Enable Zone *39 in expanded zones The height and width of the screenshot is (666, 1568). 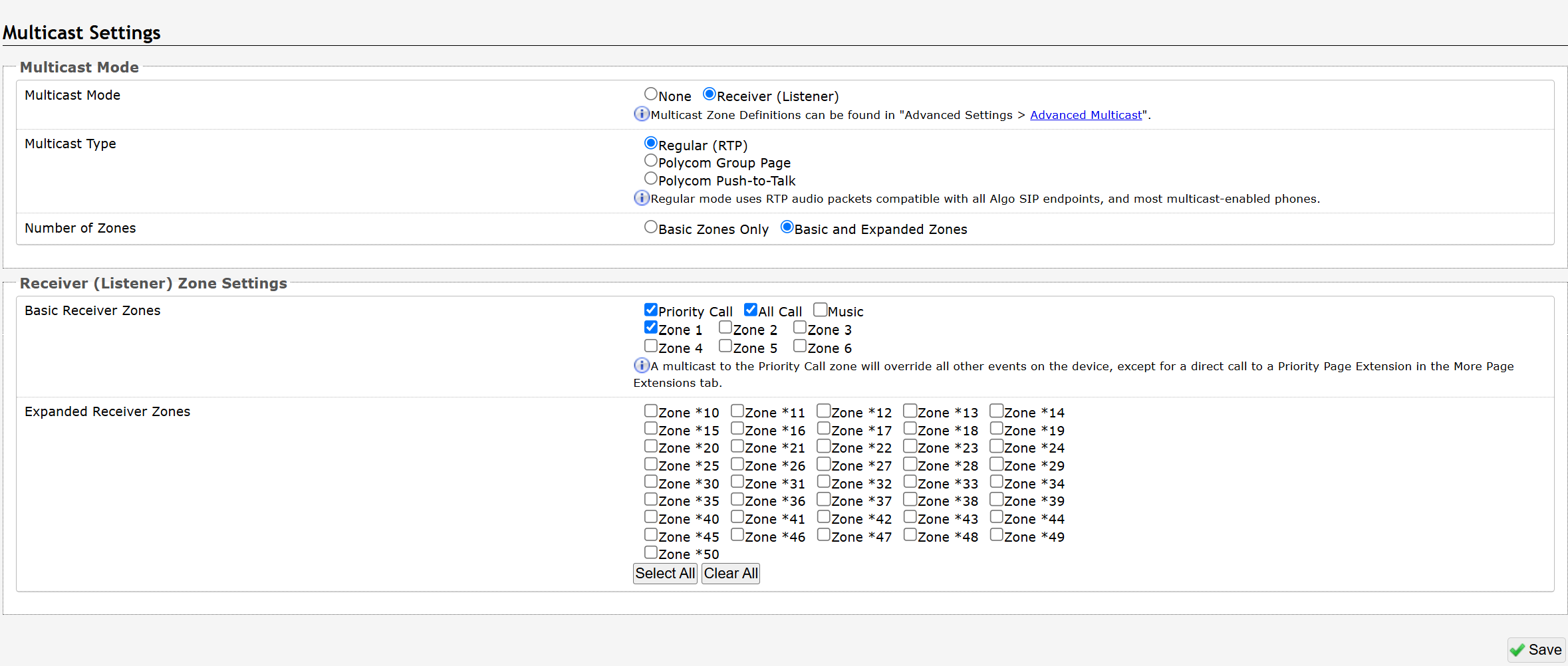coord(997,499)
